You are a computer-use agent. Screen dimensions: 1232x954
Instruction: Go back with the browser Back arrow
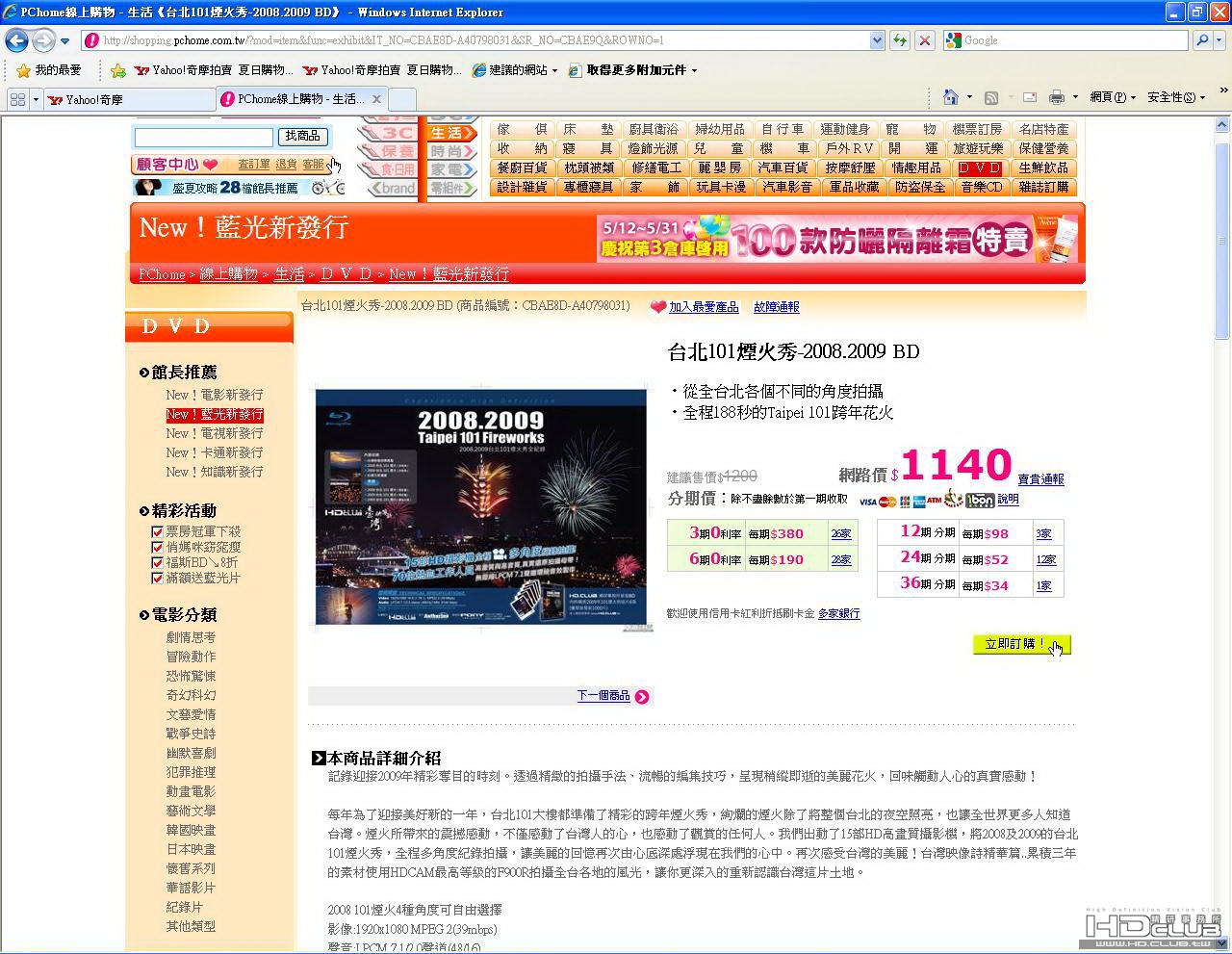click(16, 40)
